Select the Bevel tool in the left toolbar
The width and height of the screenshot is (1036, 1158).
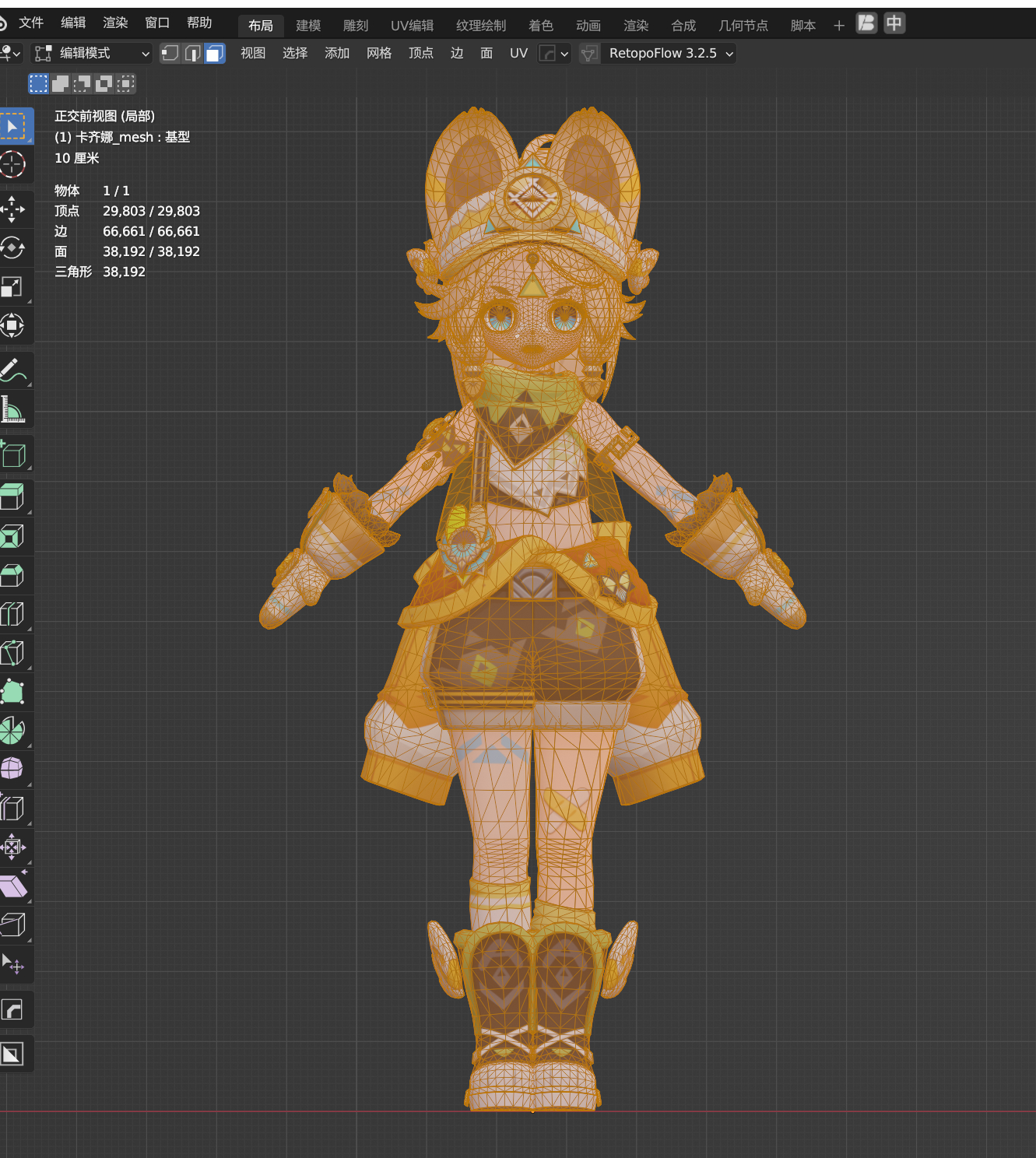12,575
